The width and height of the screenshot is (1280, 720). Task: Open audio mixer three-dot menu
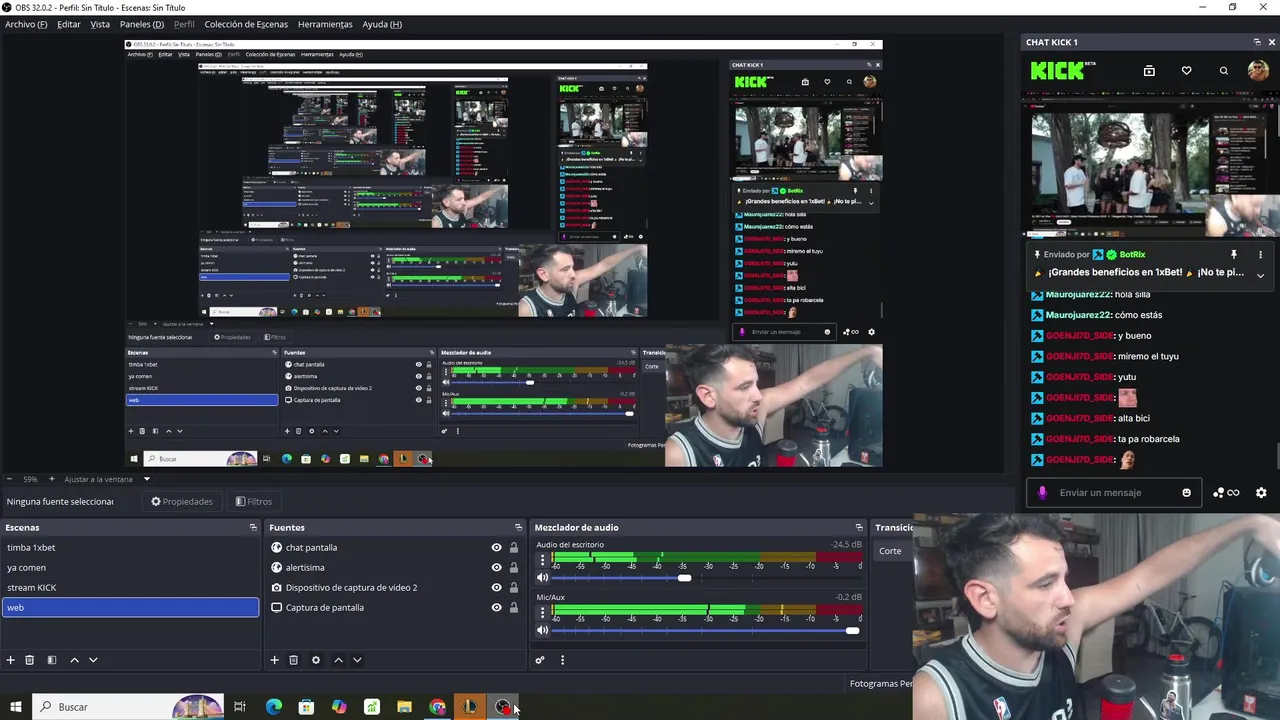point(562,660)
